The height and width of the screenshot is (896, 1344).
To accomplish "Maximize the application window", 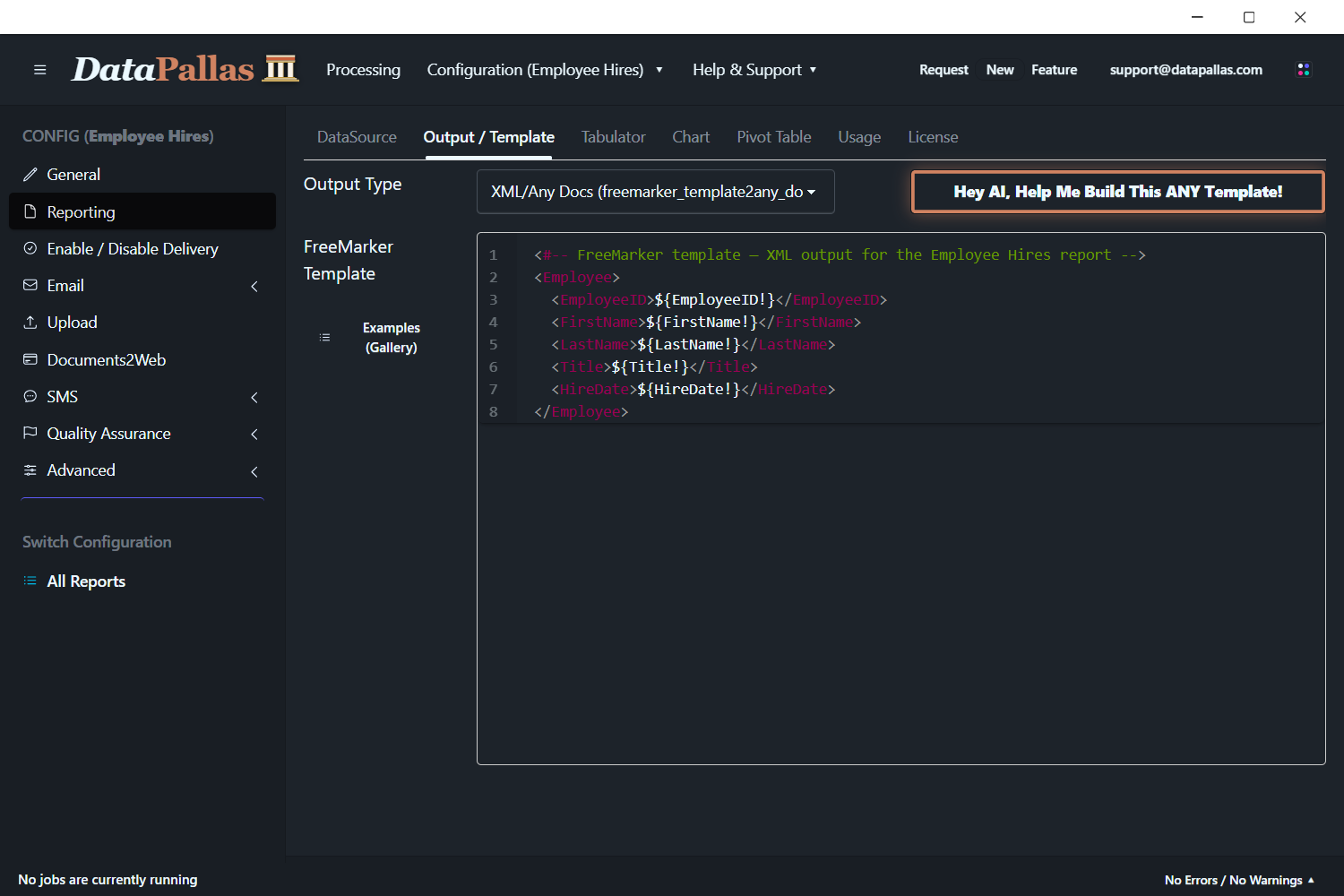I will [1249, 17].
